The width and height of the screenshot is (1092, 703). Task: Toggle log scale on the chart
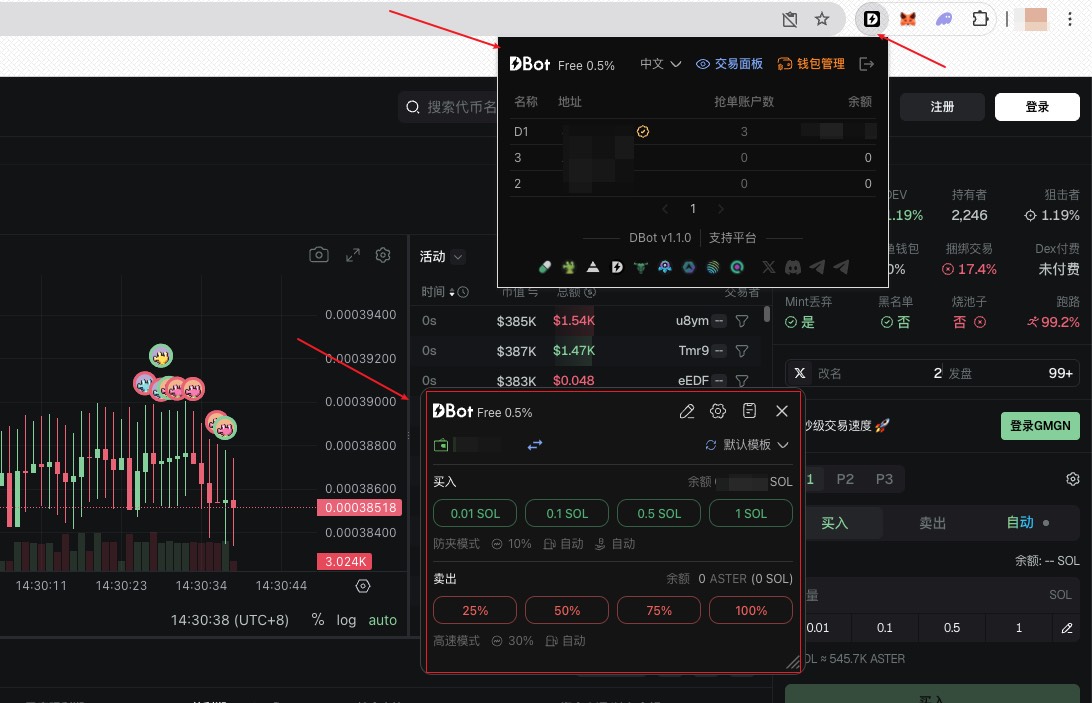[x=346, y=620]
